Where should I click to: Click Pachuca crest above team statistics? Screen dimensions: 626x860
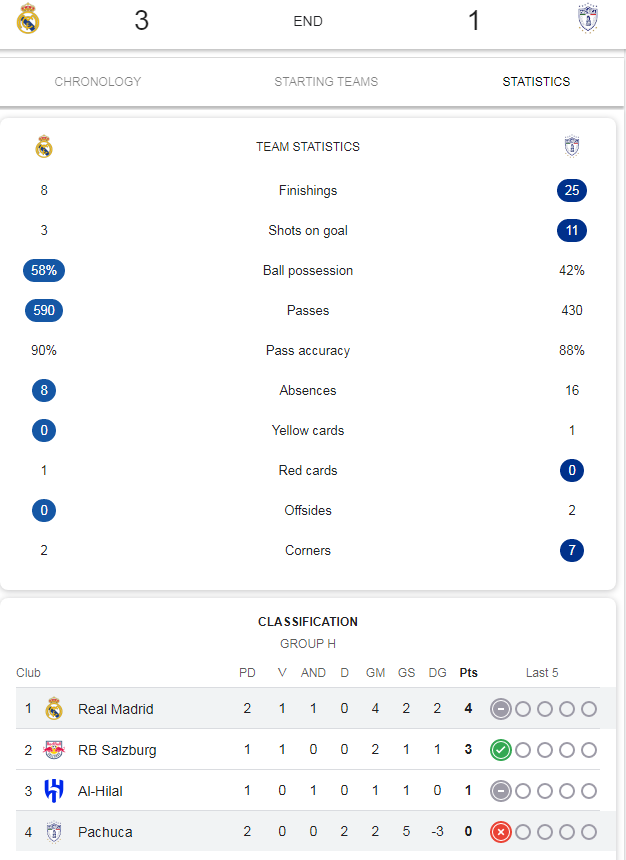[x=572, y=146]
